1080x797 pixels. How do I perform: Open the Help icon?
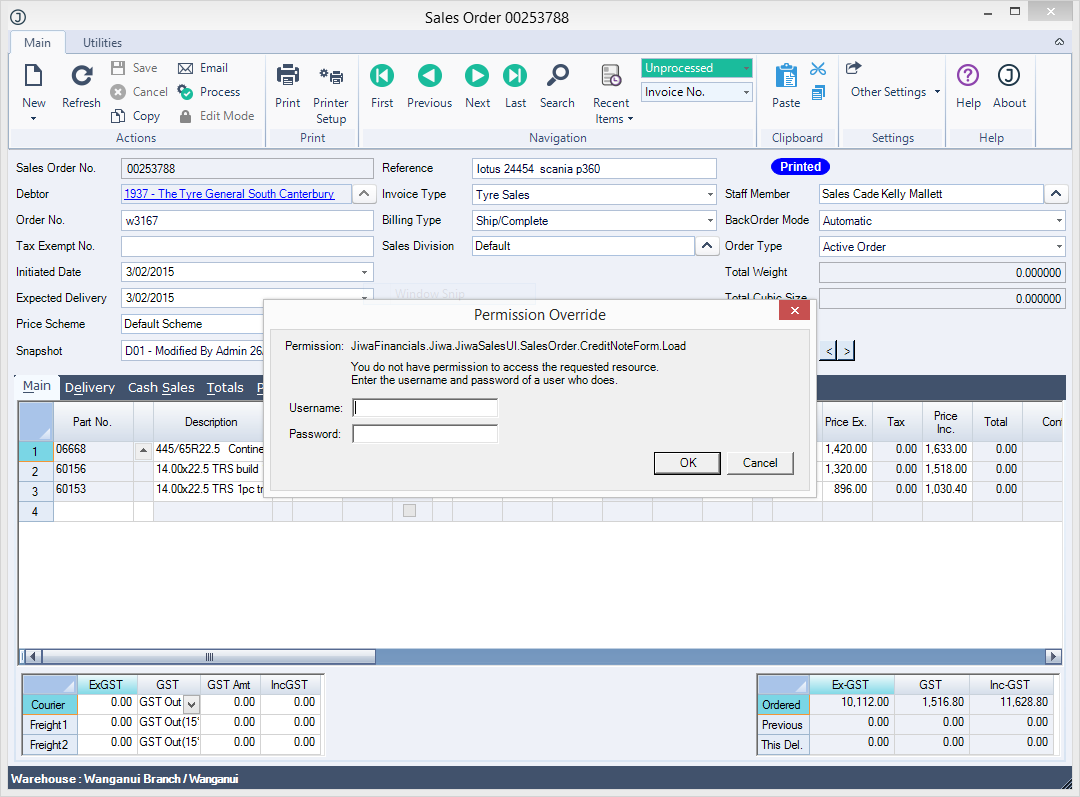pyautogui.click(x=968, y=77)
